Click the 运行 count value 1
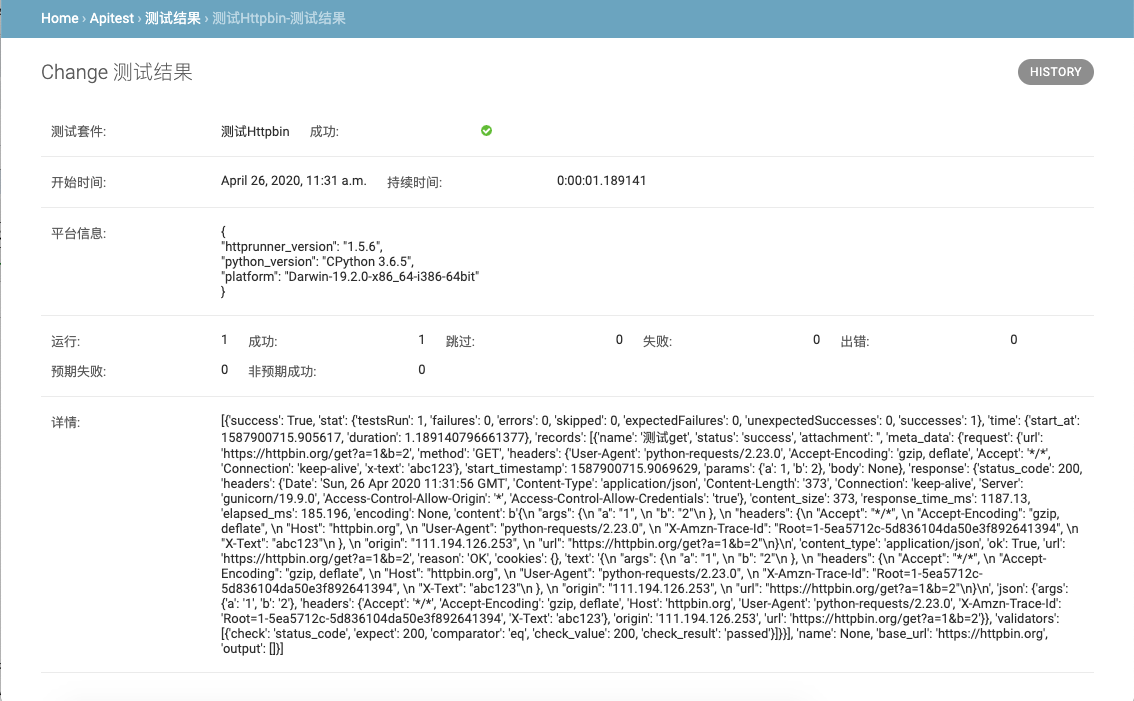Viewport: 1134px width, 701px height. click(224, 340)
